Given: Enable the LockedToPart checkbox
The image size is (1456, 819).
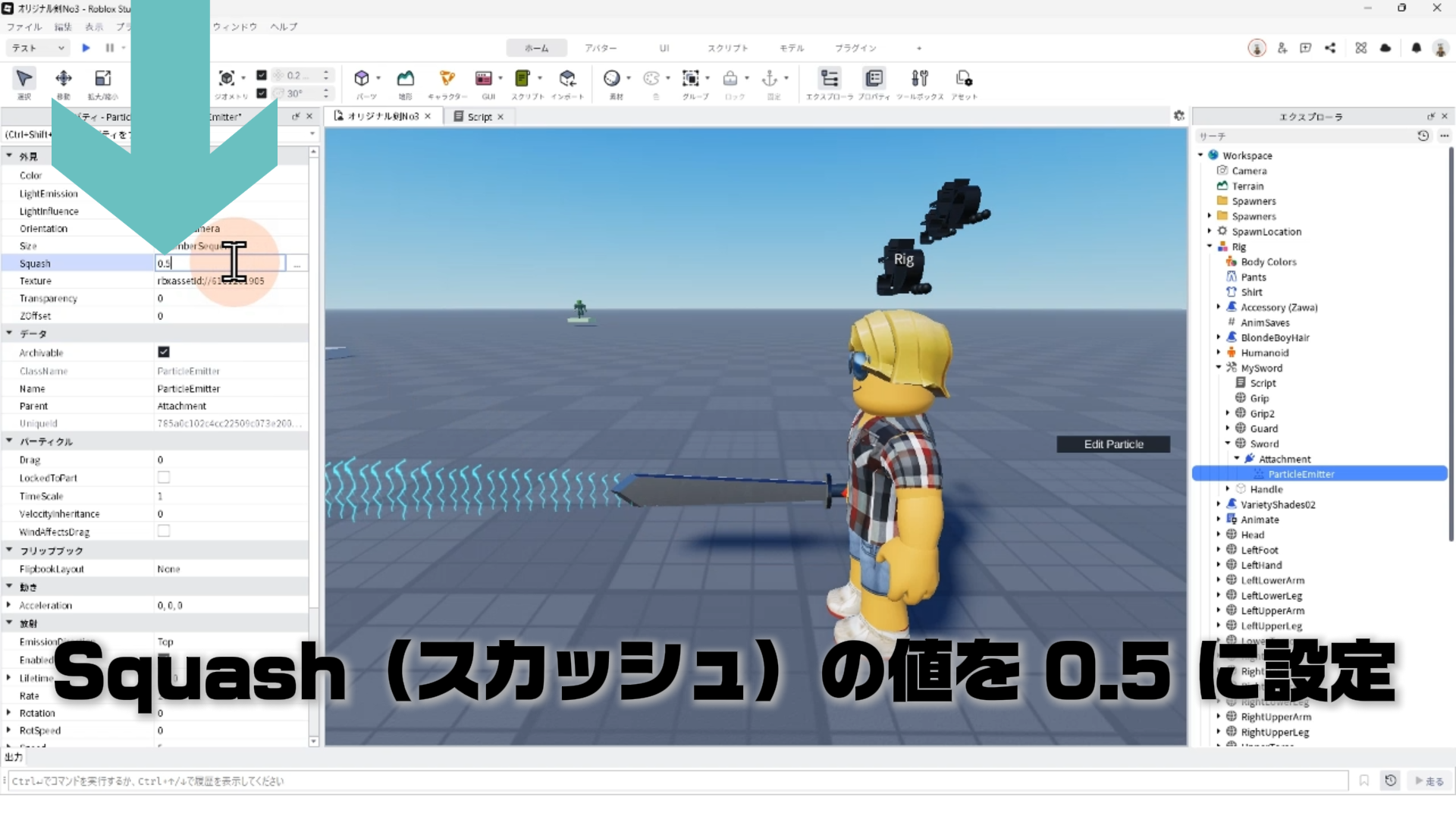Looking at the screenshot, I should coord(164,478).
